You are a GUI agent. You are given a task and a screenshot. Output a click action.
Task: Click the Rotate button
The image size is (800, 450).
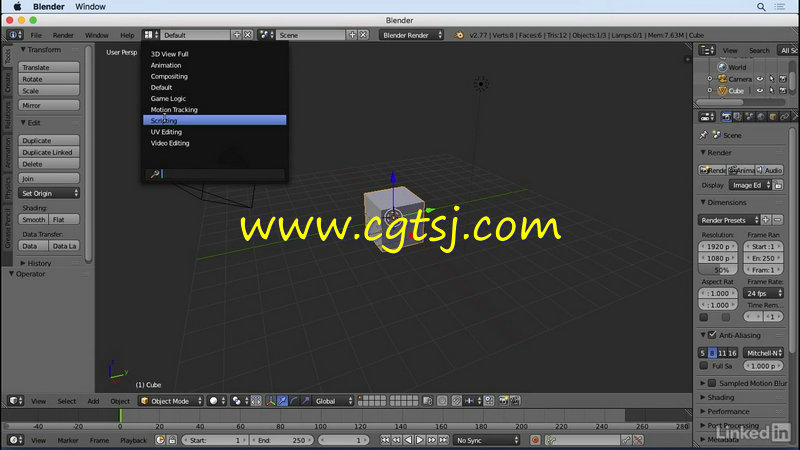click(x=49, y=79)
